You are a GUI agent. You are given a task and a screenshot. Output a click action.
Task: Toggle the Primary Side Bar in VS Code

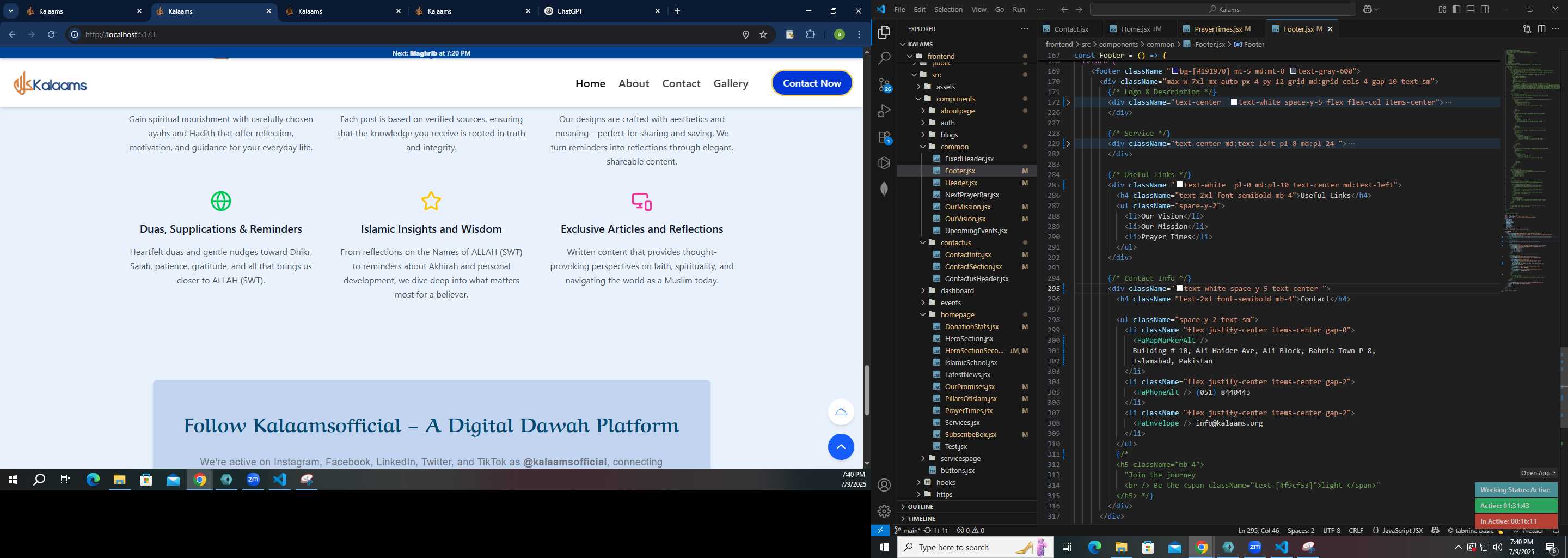1456,9
